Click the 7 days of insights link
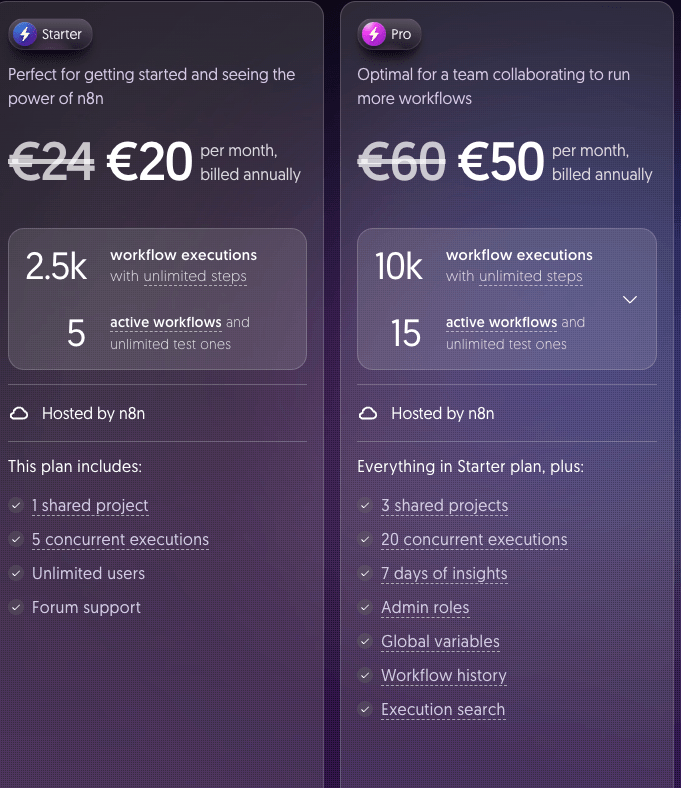Image resolution: width=681 pixels, height=788 pixels. [444, 573]
